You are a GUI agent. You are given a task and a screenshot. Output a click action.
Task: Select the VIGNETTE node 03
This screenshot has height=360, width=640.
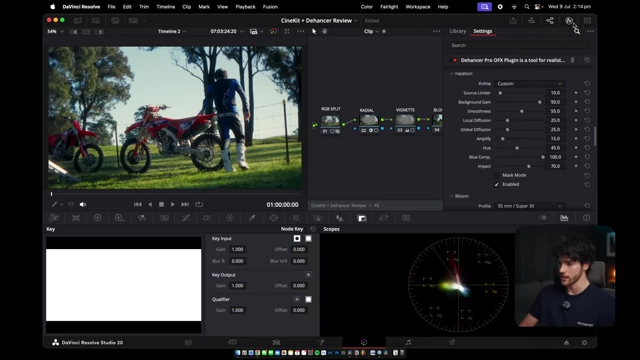coord(405,123)
